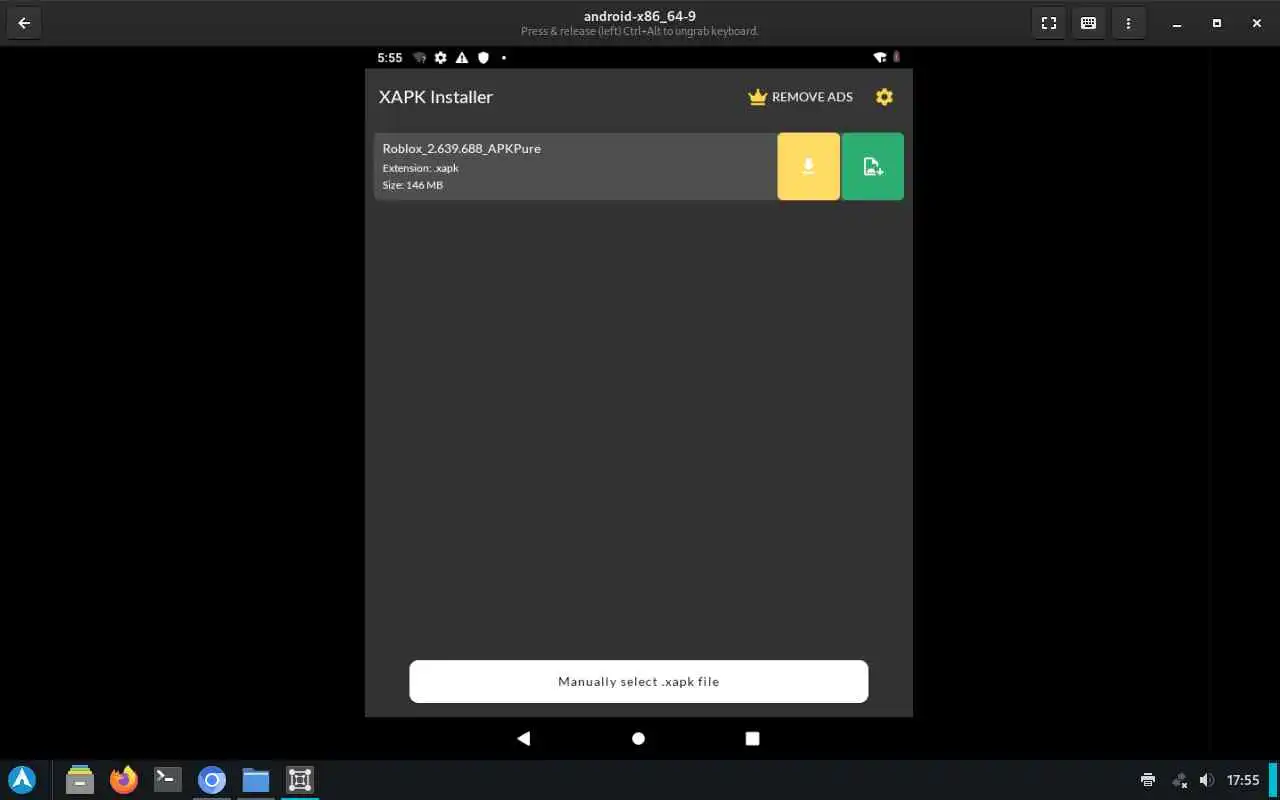The height and width of the screenshot is (800, 1280).
Task: Tap green file-add button for Roblox
Action: point(873,166)
